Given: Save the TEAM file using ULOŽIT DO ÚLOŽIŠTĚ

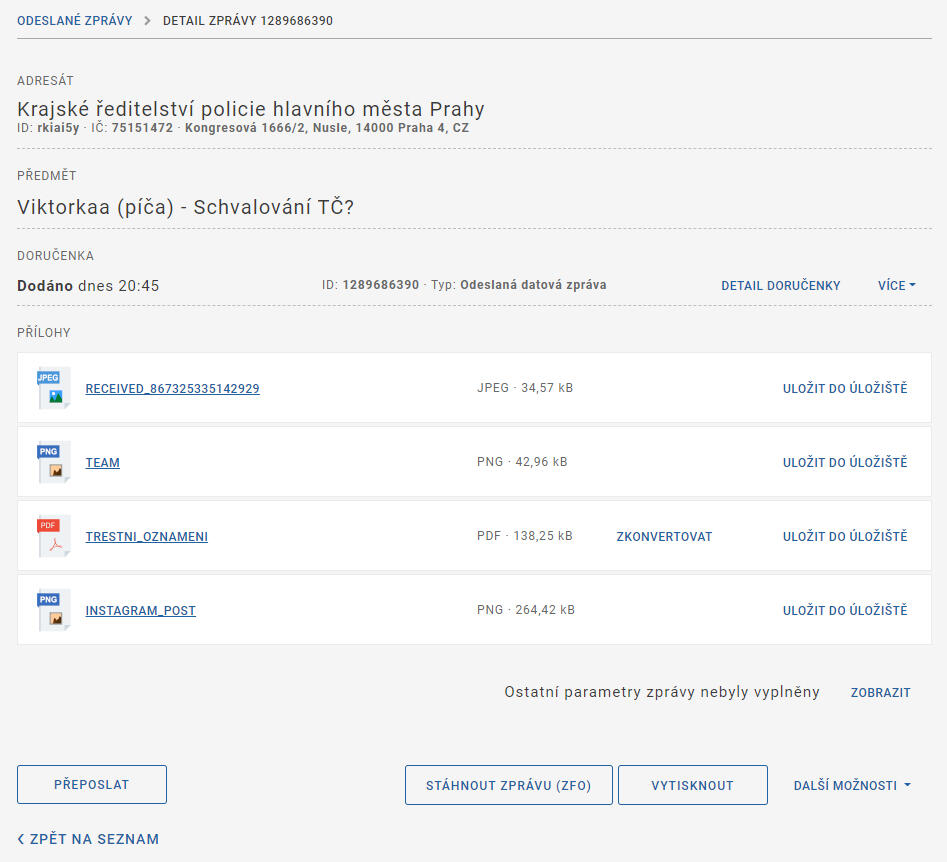Looking at the screenshot, I should (x=845, y=463).
